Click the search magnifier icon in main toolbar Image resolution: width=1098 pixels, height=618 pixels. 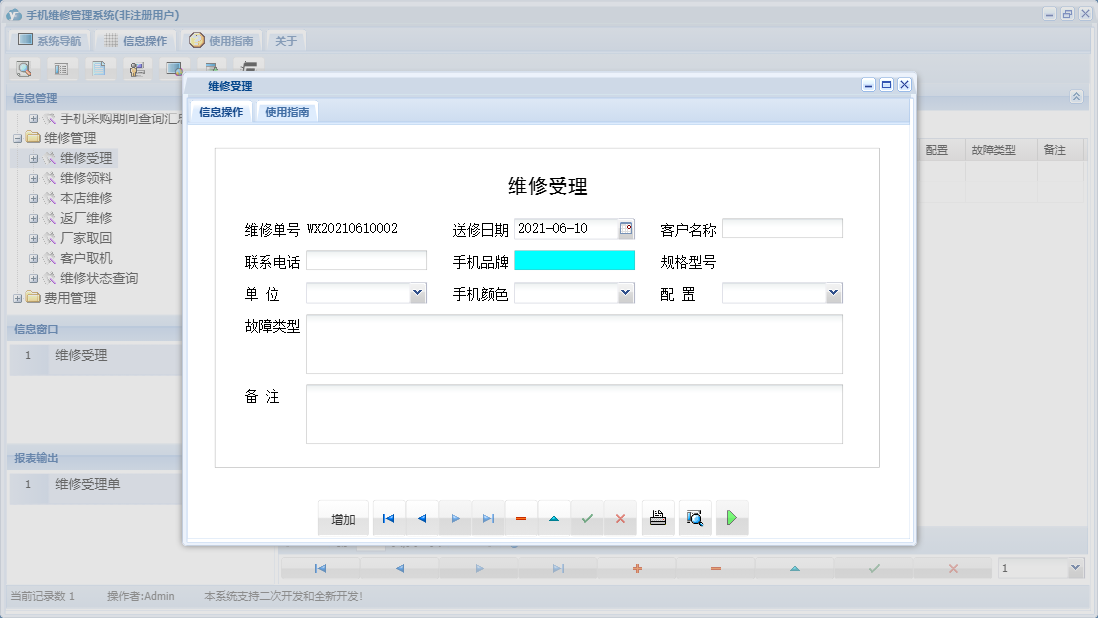click(x=24, y=69)
